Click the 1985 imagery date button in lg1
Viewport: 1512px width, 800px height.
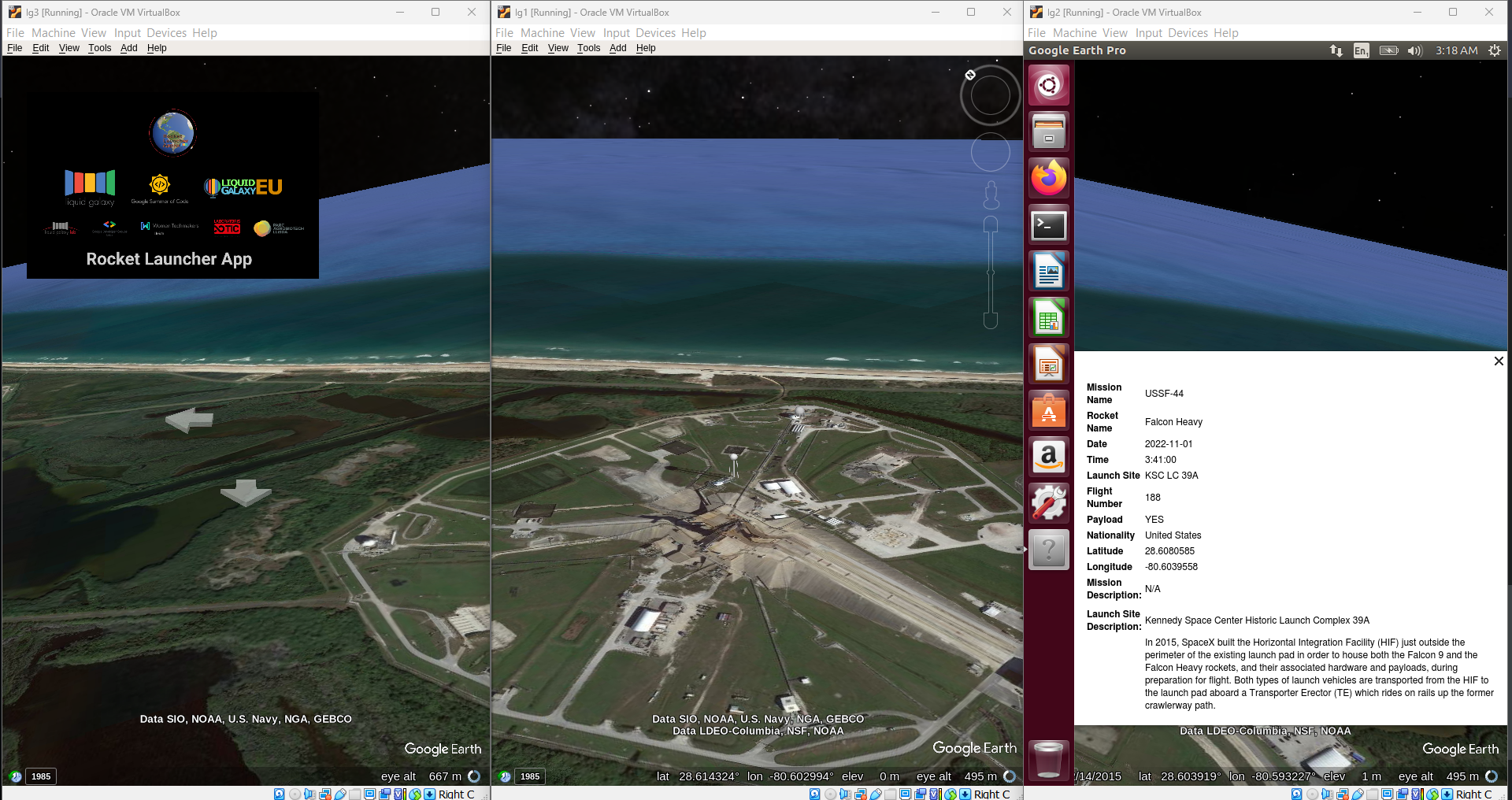coord(530,776)
